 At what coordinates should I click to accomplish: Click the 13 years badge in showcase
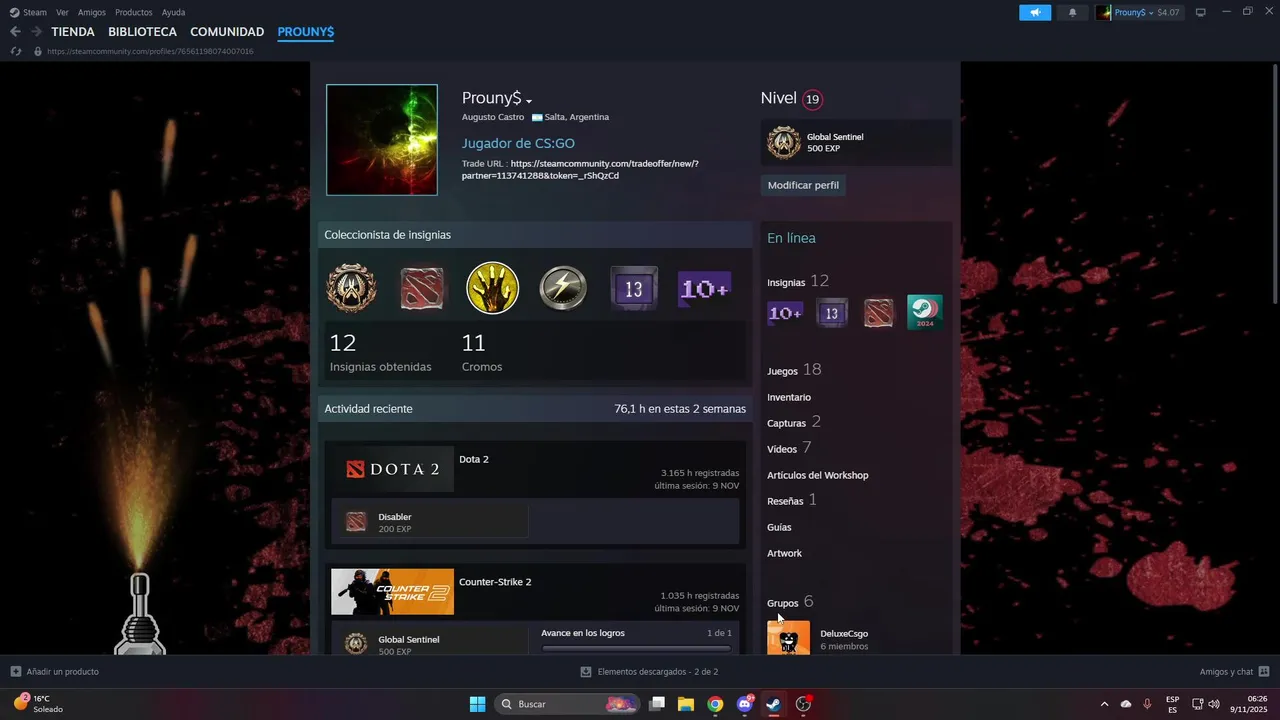click(x=633, y=289)
